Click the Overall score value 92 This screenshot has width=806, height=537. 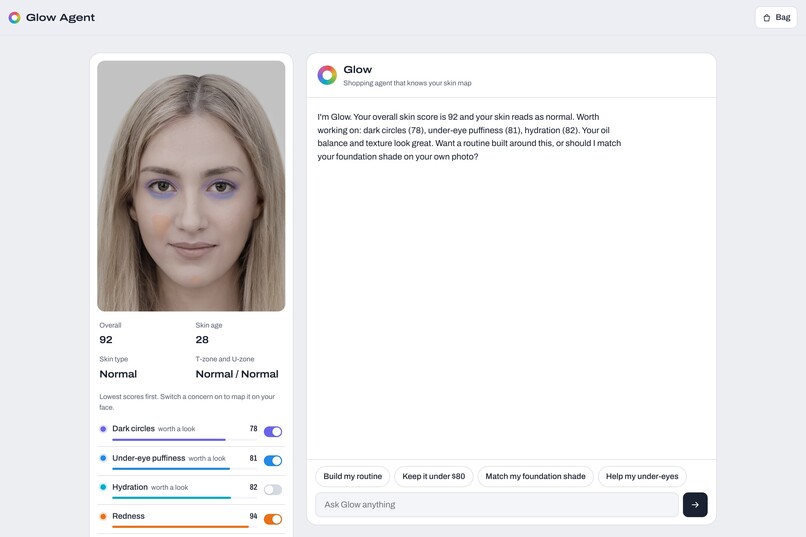(x=106, y=340)
